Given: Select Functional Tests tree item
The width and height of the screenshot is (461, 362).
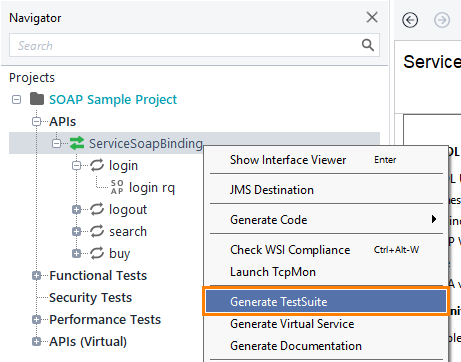Looking at the screenshot, I should [98, 275].
